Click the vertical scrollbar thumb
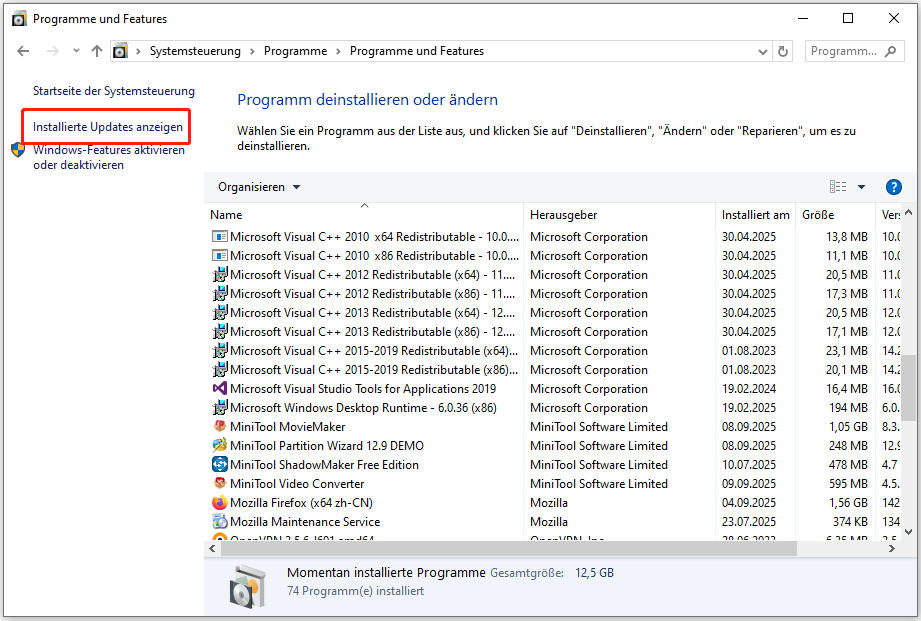Image resolution: width=921 pixels, height=621 pixels. click(x=909, y=388)
